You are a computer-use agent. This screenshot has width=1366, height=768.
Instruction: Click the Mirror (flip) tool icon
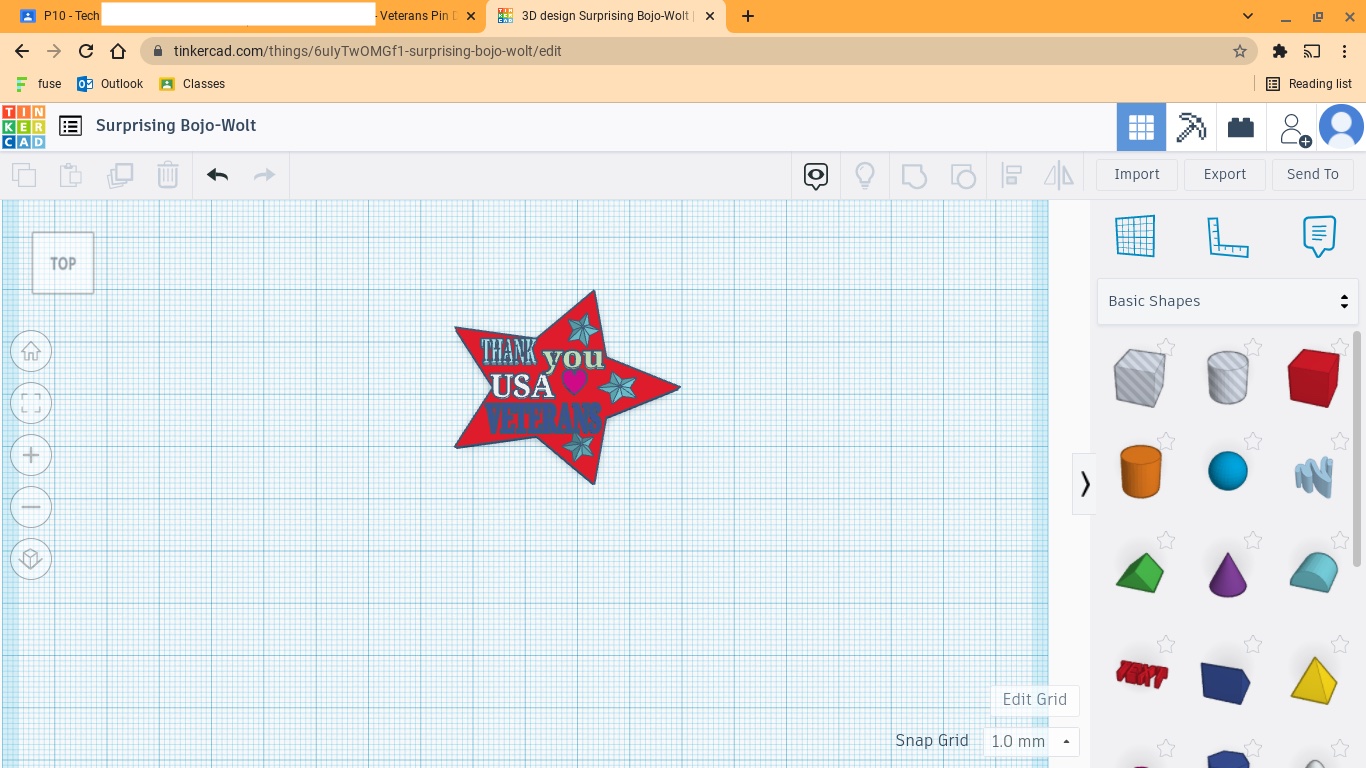(1059, 176)
